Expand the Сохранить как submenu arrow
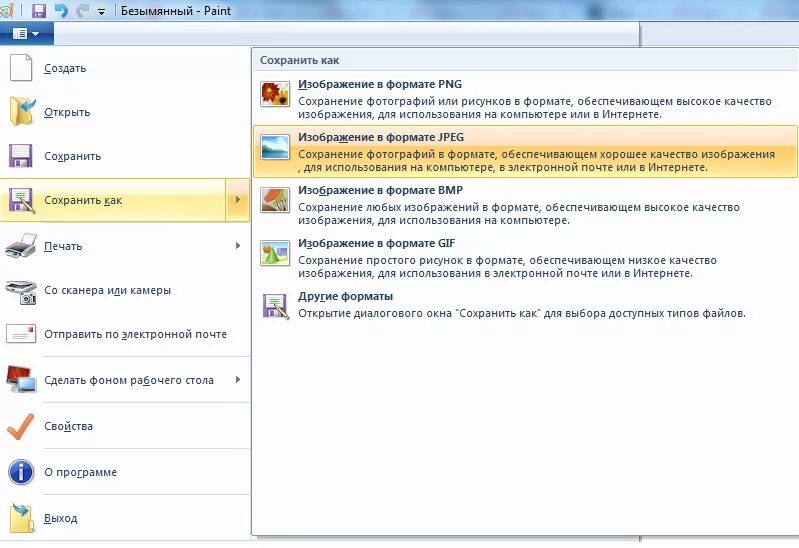 coord(237,200)
